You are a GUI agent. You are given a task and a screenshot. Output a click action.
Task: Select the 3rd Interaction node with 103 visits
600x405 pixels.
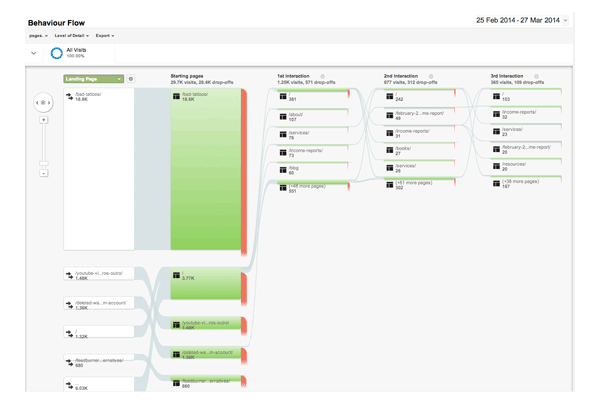pos(526,96)
